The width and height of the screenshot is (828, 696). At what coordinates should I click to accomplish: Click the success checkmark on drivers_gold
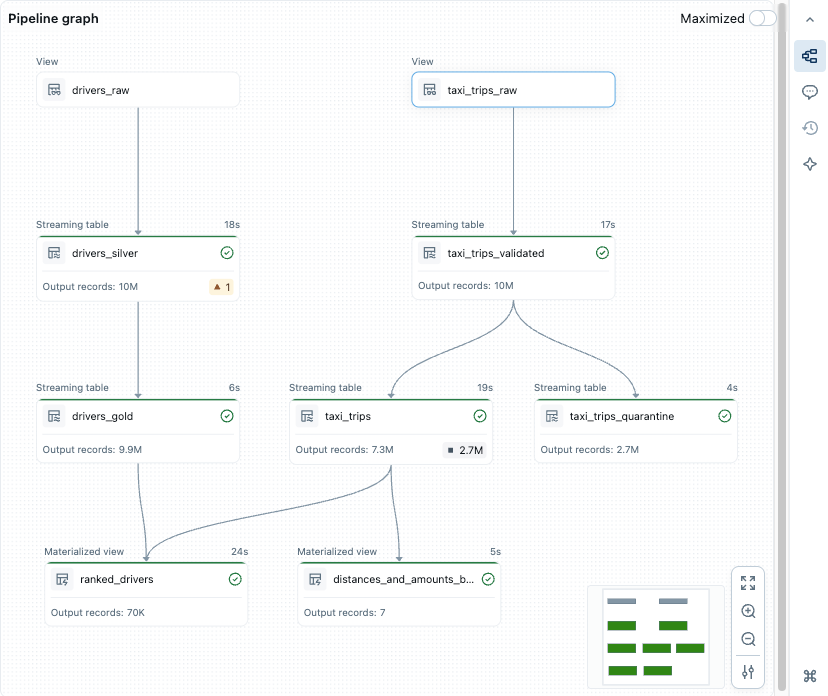pyautogui.click(x=227, y=416)
